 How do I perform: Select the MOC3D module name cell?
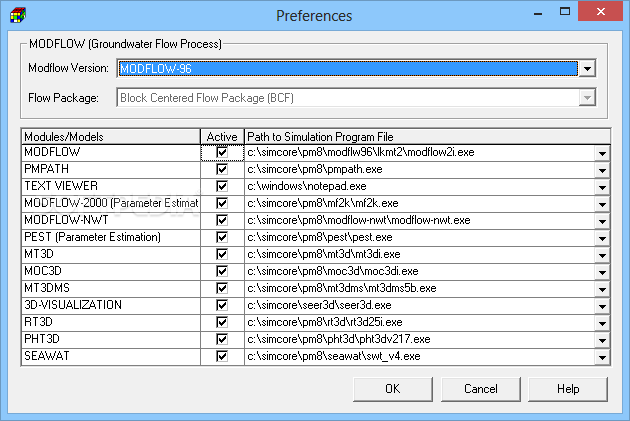(x=111, y=272)
